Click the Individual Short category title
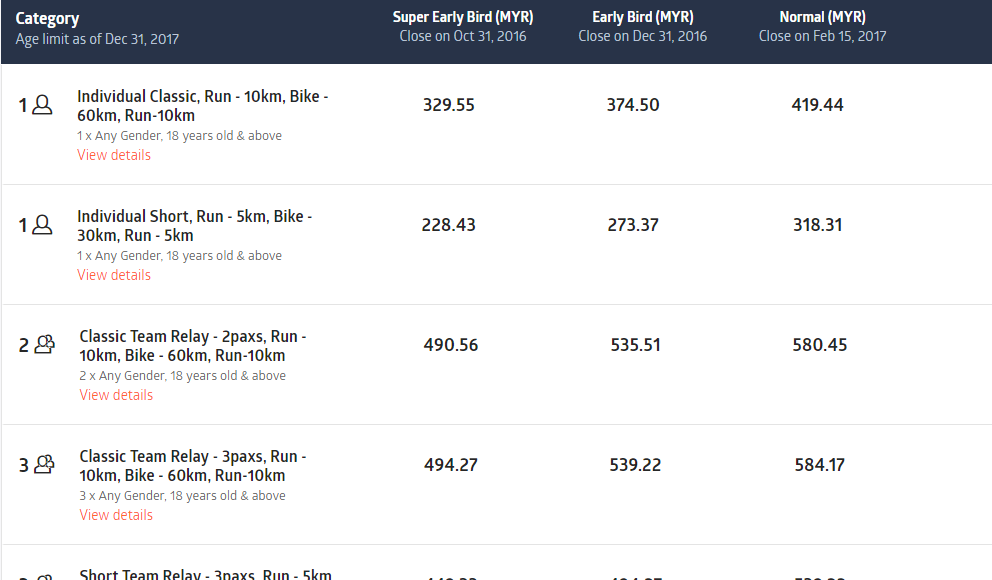Viewport: 992px width, 580px height. (194, 226)
